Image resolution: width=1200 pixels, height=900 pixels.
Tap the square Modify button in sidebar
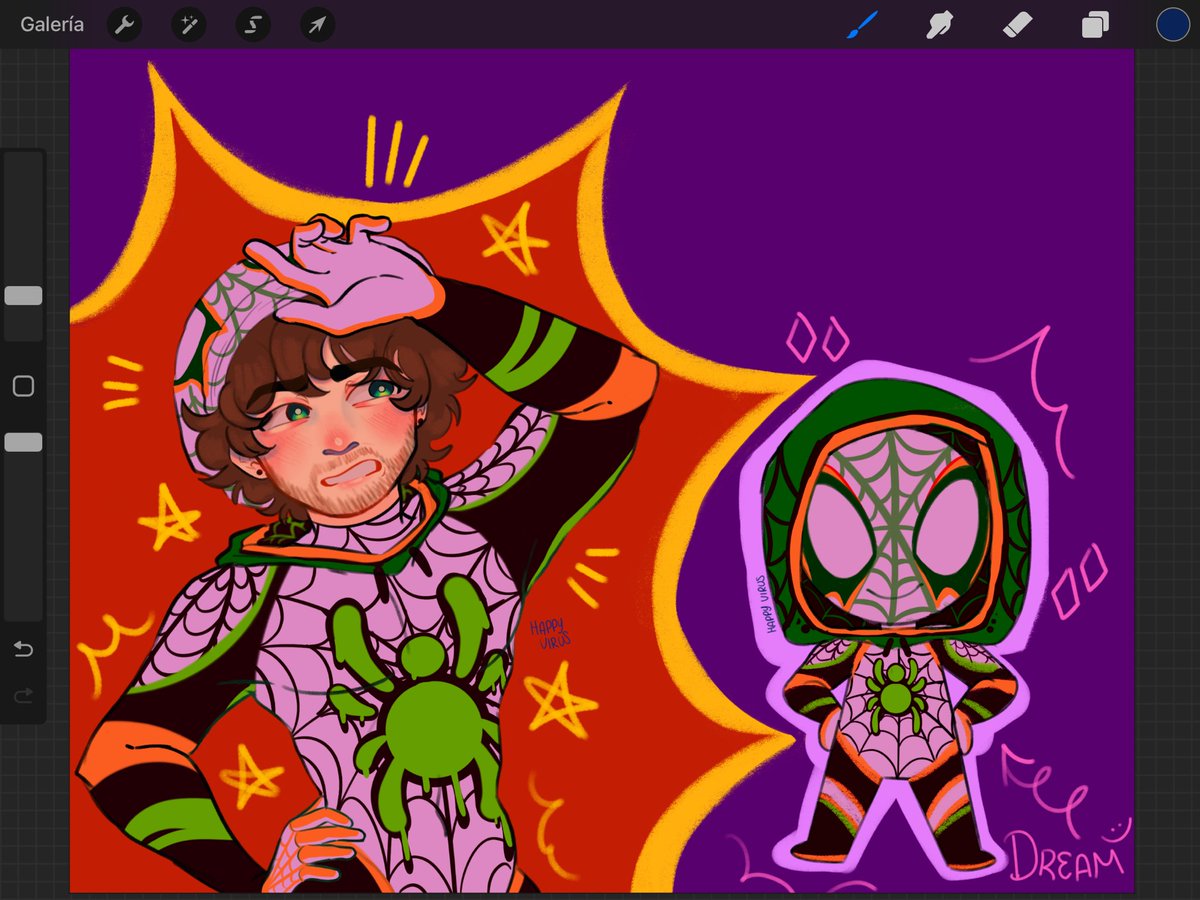23,386
